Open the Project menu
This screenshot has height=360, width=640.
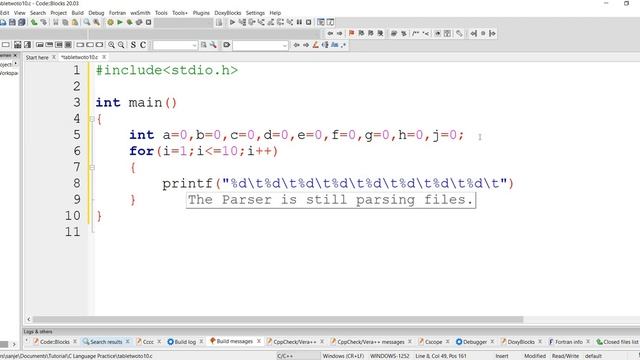tap(58, 13)
